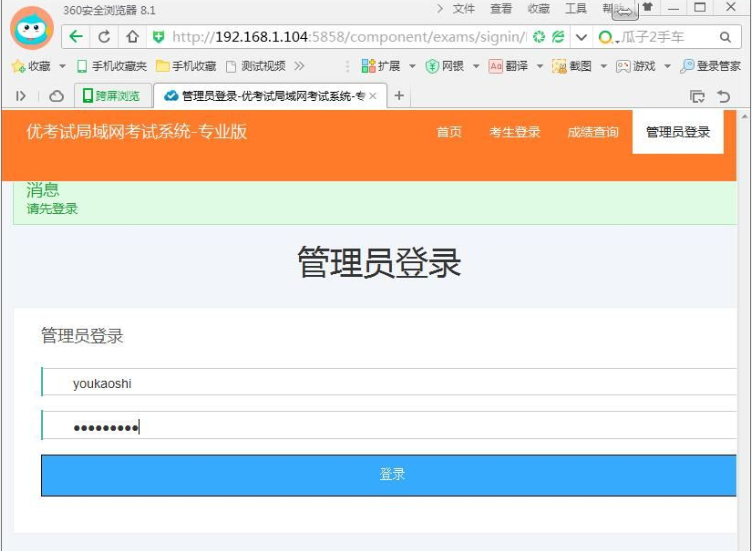Open the 文件 menu
Screen dimensions: 752x551
coord(464,9)
